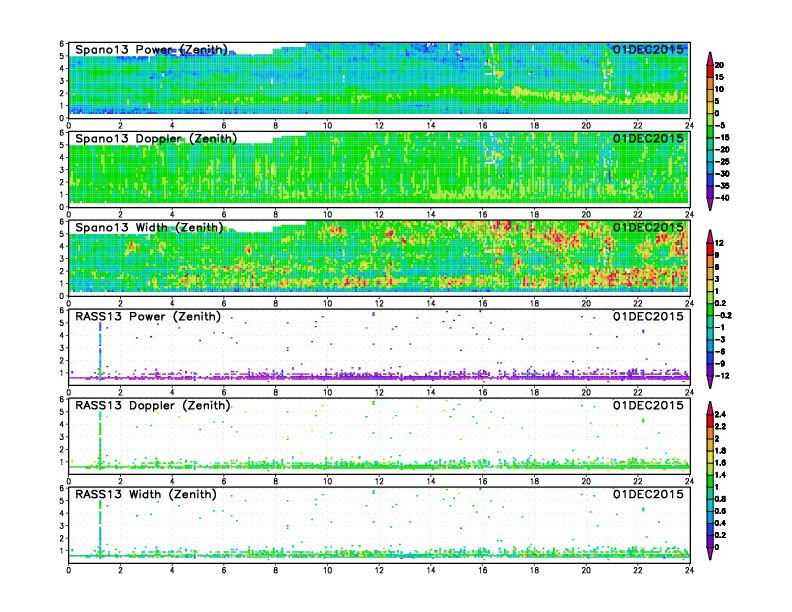Click the red swatch between 2.2 and 2.4 on colorbar
This screenshot has width=792, height=612.
(710, 420)
